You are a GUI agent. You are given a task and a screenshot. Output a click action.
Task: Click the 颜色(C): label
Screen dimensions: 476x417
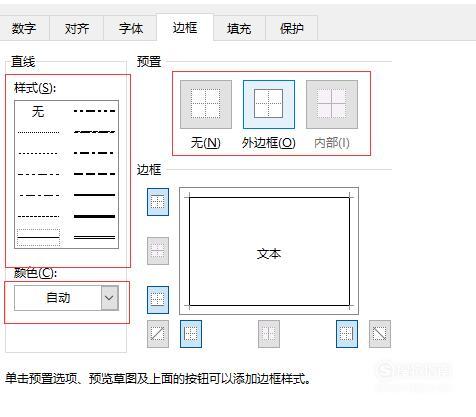pos(35,273)
